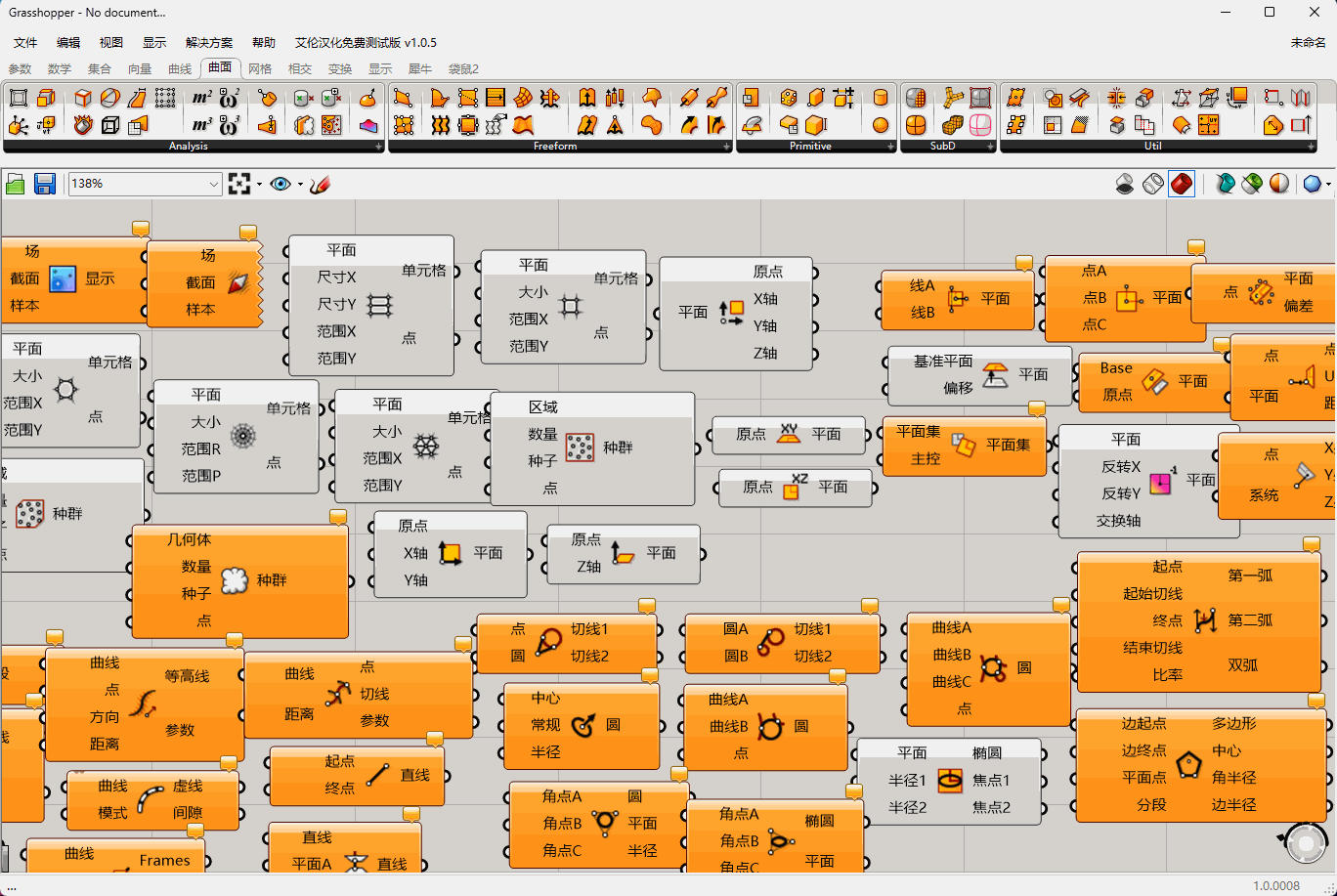Click the spider web icon of radial grid component
This screenshot has width=1337, height=896.
click(x=241, y=436)
